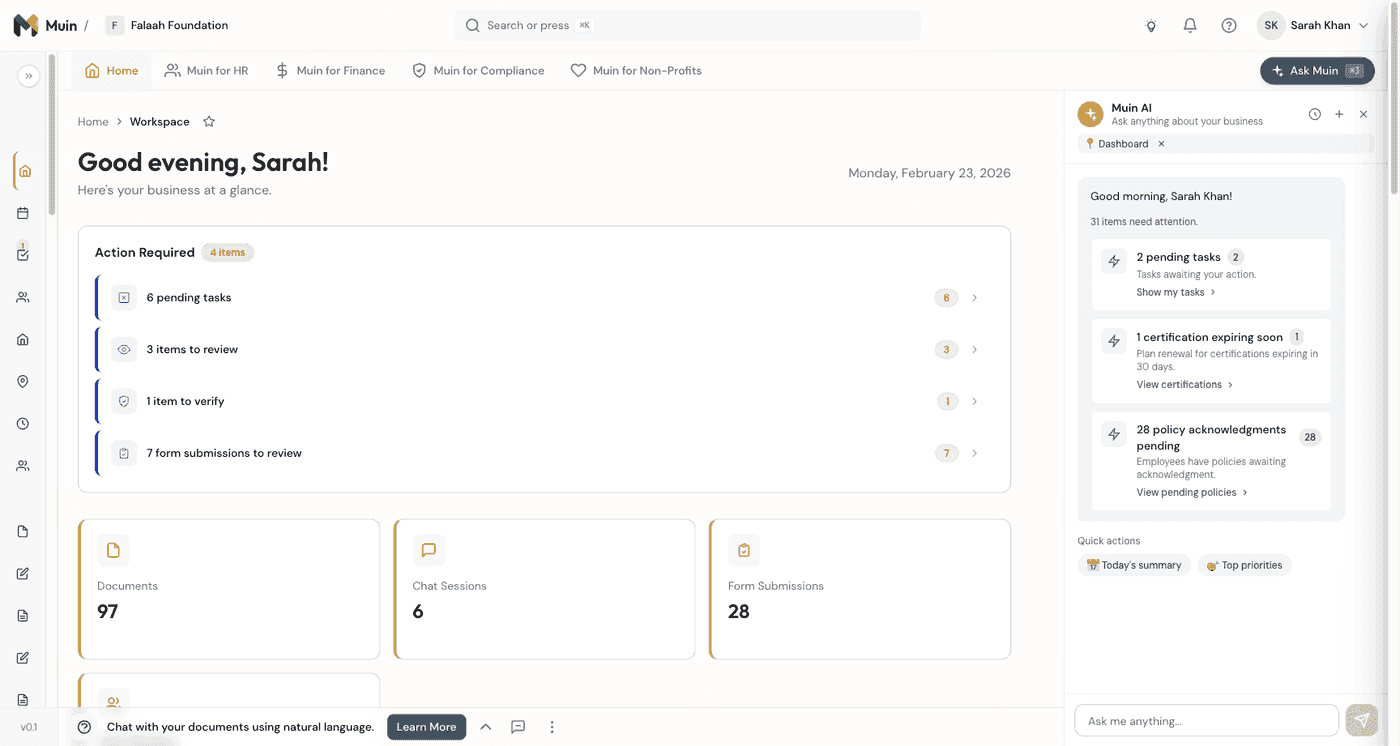Toggle the lightbulb icon in the top bar
The height and width of the screenshot is (746, 1400).
coord(1151,25)
